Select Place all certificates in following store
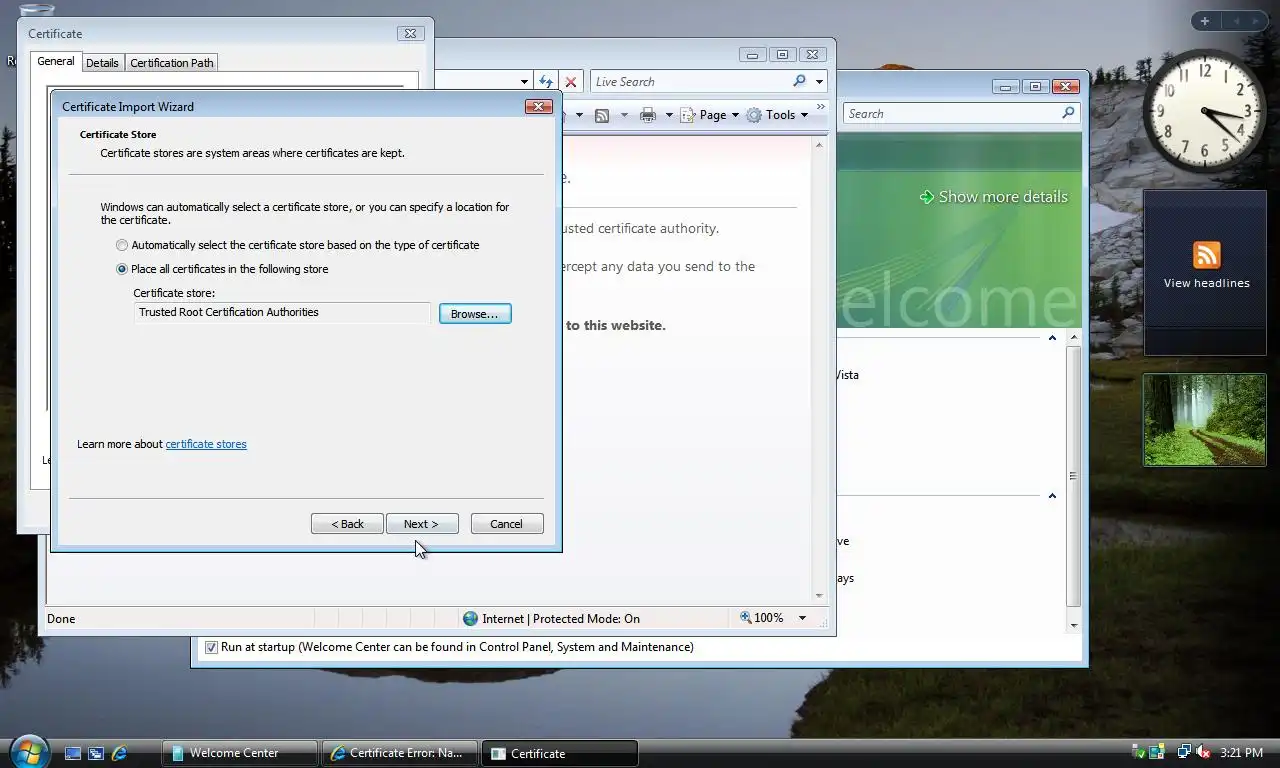This screenshot has height=768, width=1280. [x=122, y=269]
